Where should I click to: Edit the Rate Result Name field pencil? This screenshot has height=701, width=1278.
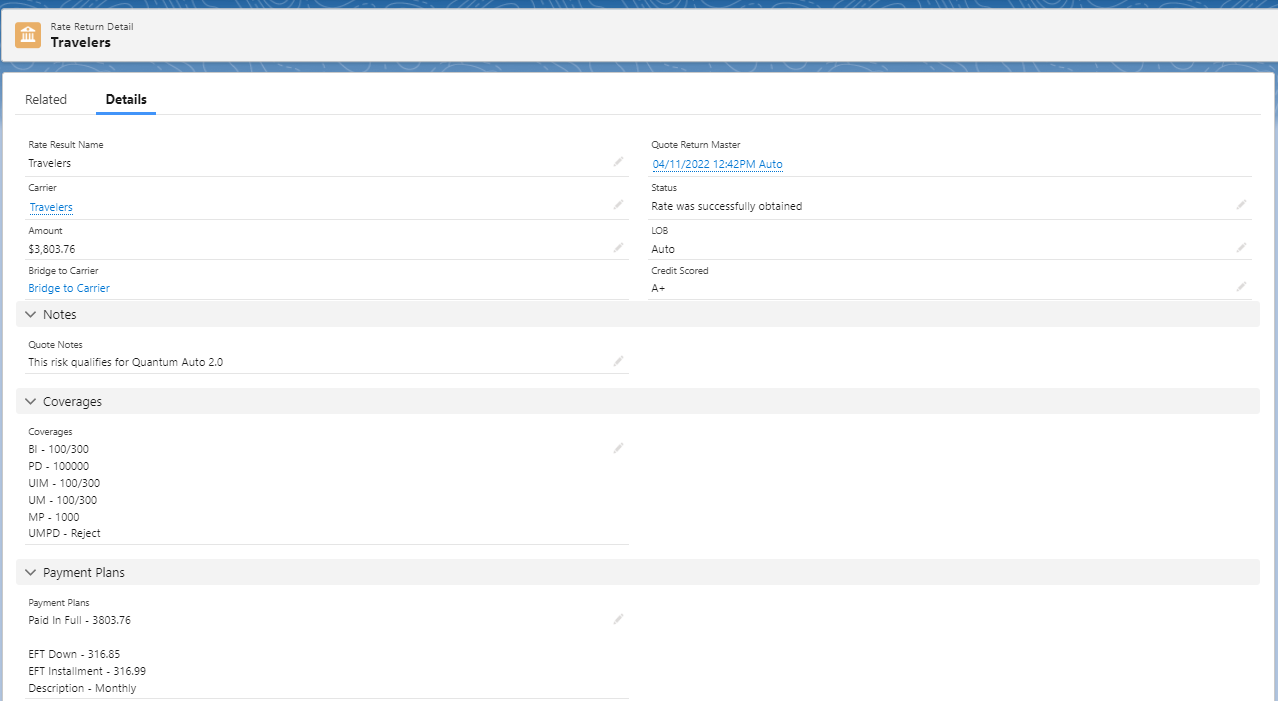[x=618, y=161]
